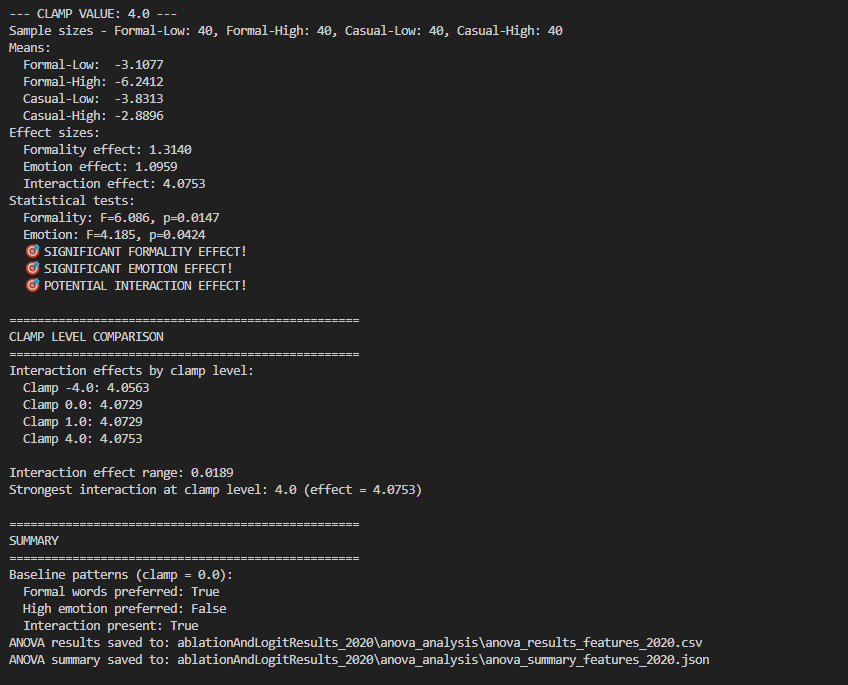
Task: Click the Emotion F=4.185 statistical test line
Action: click(114, 234)
